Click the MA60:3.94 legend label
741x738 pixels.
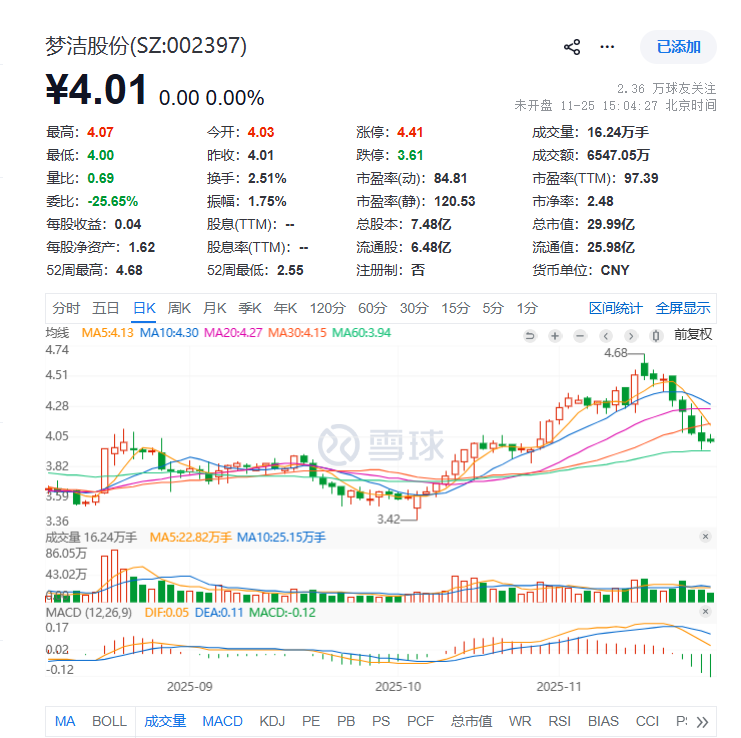[362, 333]
